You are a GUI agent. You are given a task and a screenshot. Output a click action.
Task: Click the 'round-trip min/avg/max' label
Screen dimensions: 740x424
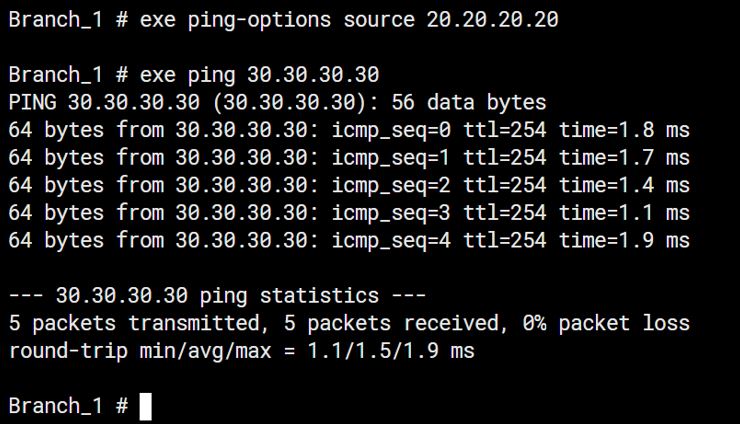[x=138, y=351]
